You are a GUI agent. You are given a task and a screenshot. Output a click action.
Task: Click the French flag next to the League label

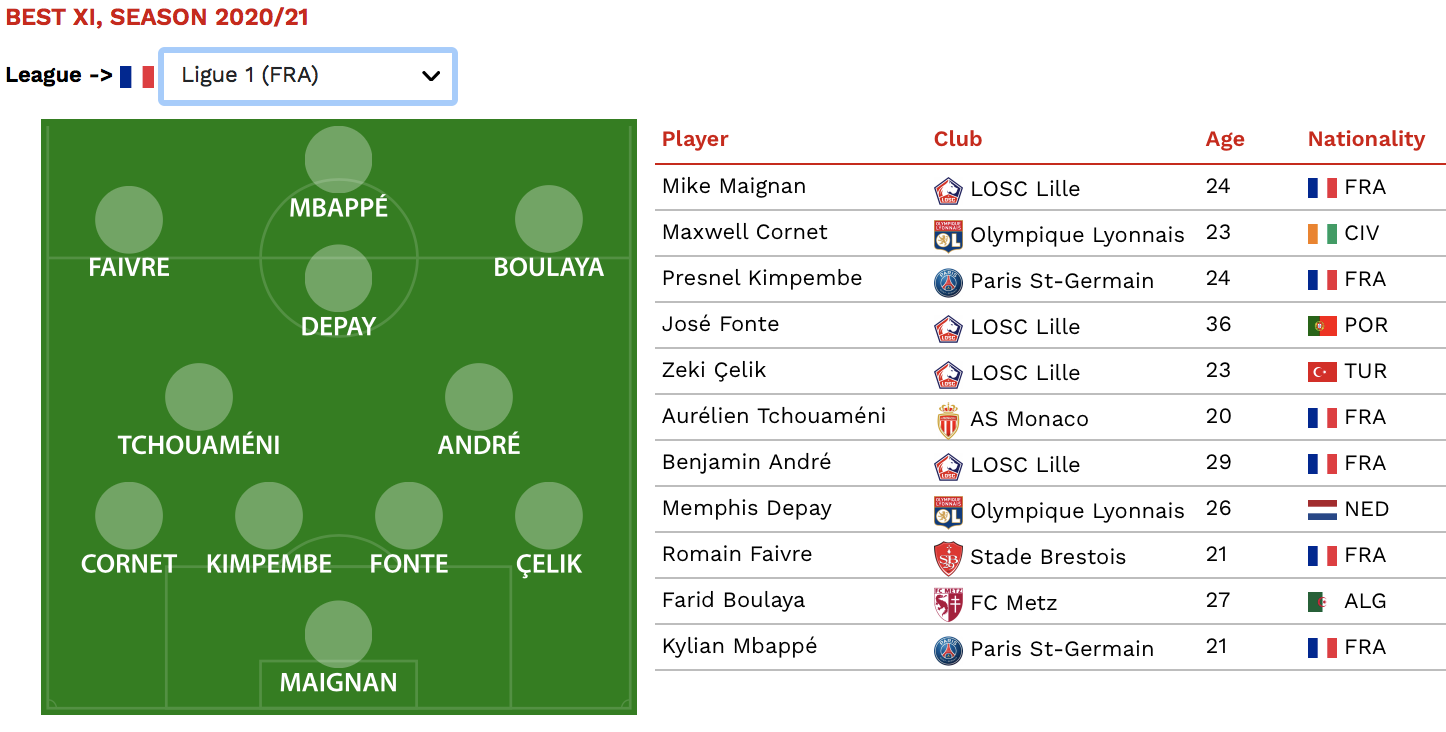137,76
